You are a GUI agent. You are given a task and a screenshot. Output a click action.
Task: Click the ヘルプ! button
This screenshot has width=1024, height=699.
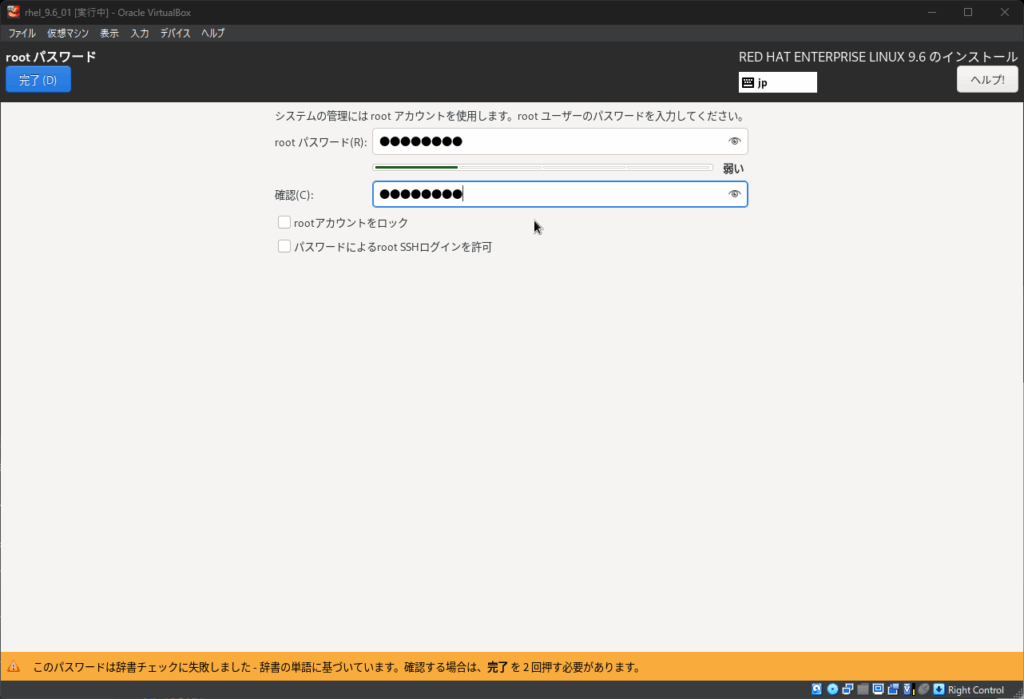[x=987, y=80]
